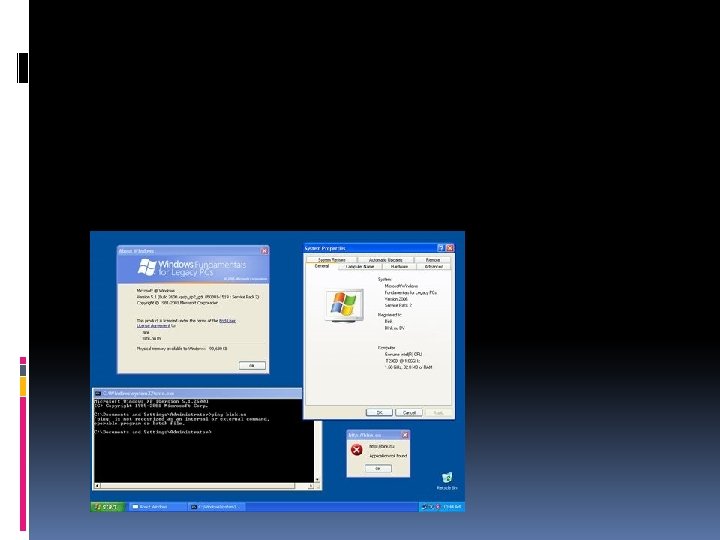The width and height of the screenshot is (720, 540).
Task: Click the system tray clock
Action: (x=452, y=507)
